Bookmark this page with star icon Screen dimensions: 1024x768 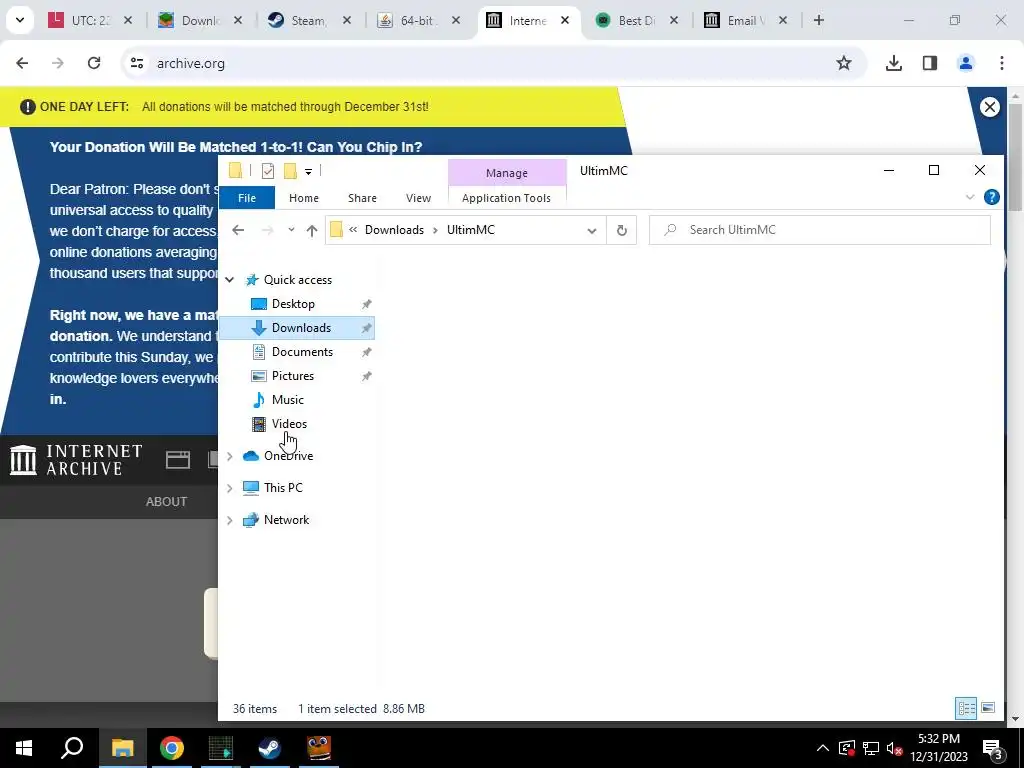[x=844, y=63]
